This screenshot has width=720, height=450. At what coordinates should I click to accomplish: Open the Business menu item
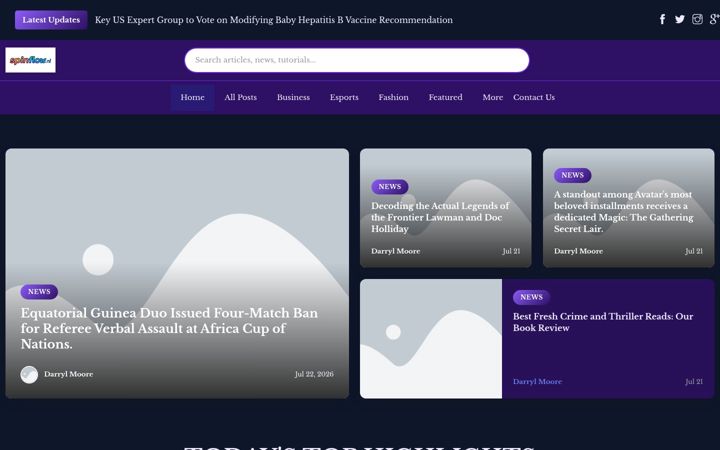click(x=293, y=97)
